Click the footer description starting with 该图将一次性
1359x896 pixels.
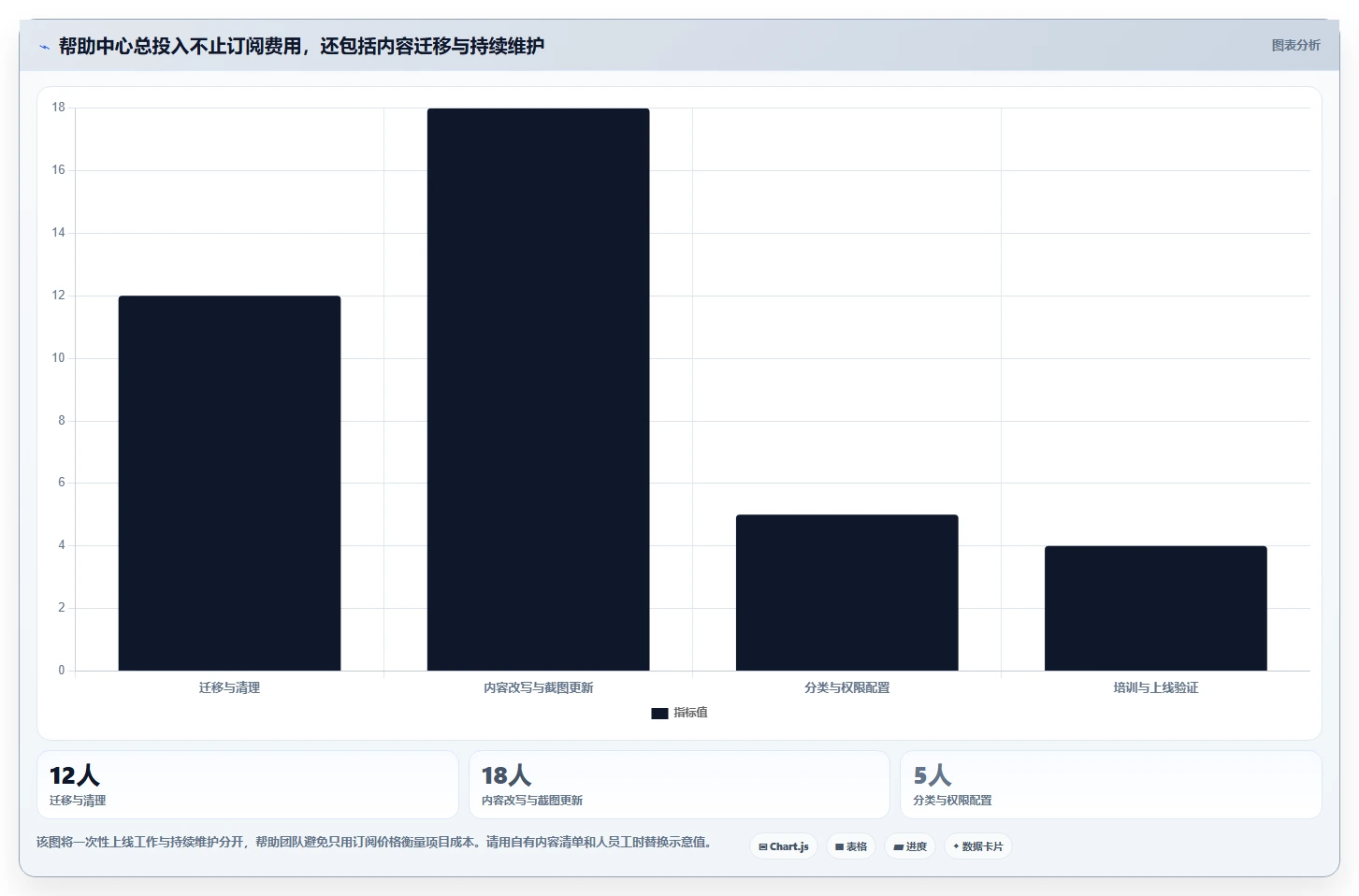tap(377, 842)
